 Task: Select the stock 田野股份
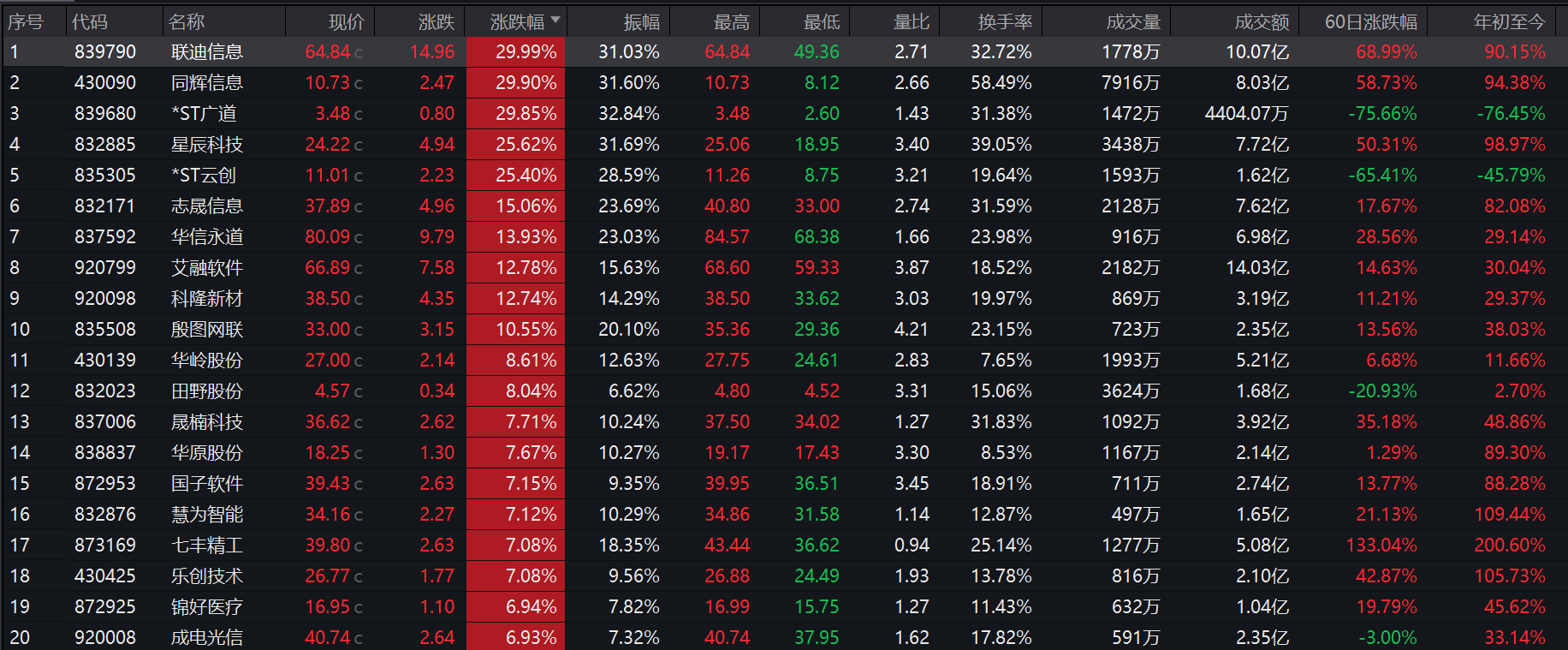207,391
